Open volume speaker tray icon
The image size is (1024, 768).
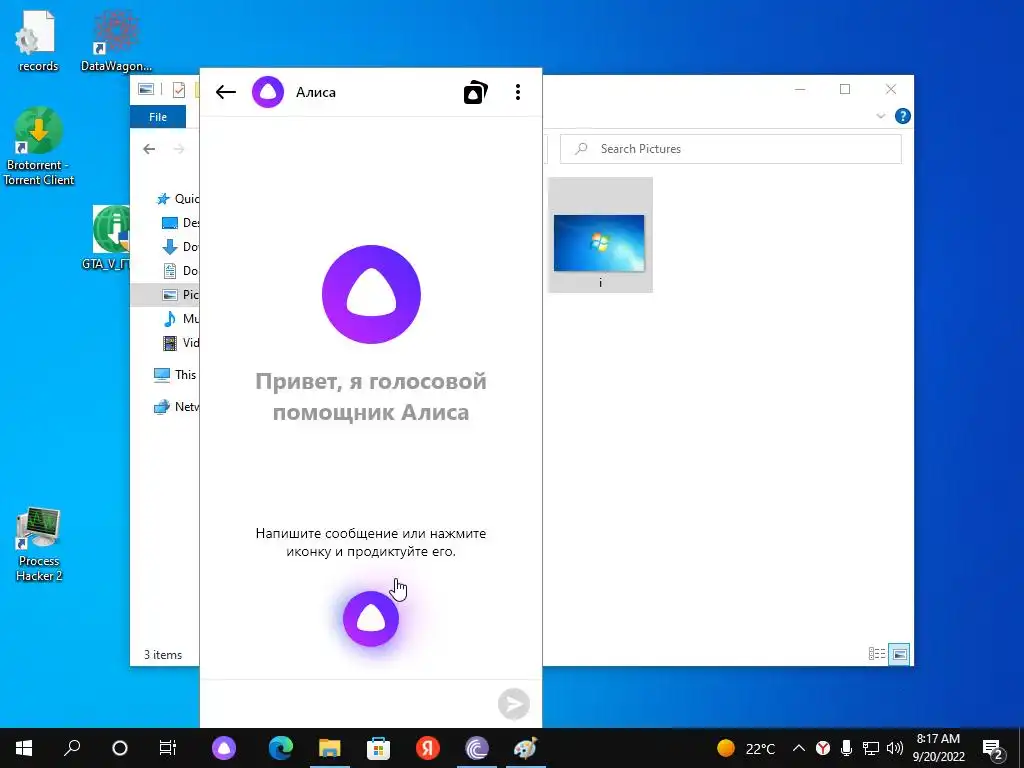tap(895, 748)
